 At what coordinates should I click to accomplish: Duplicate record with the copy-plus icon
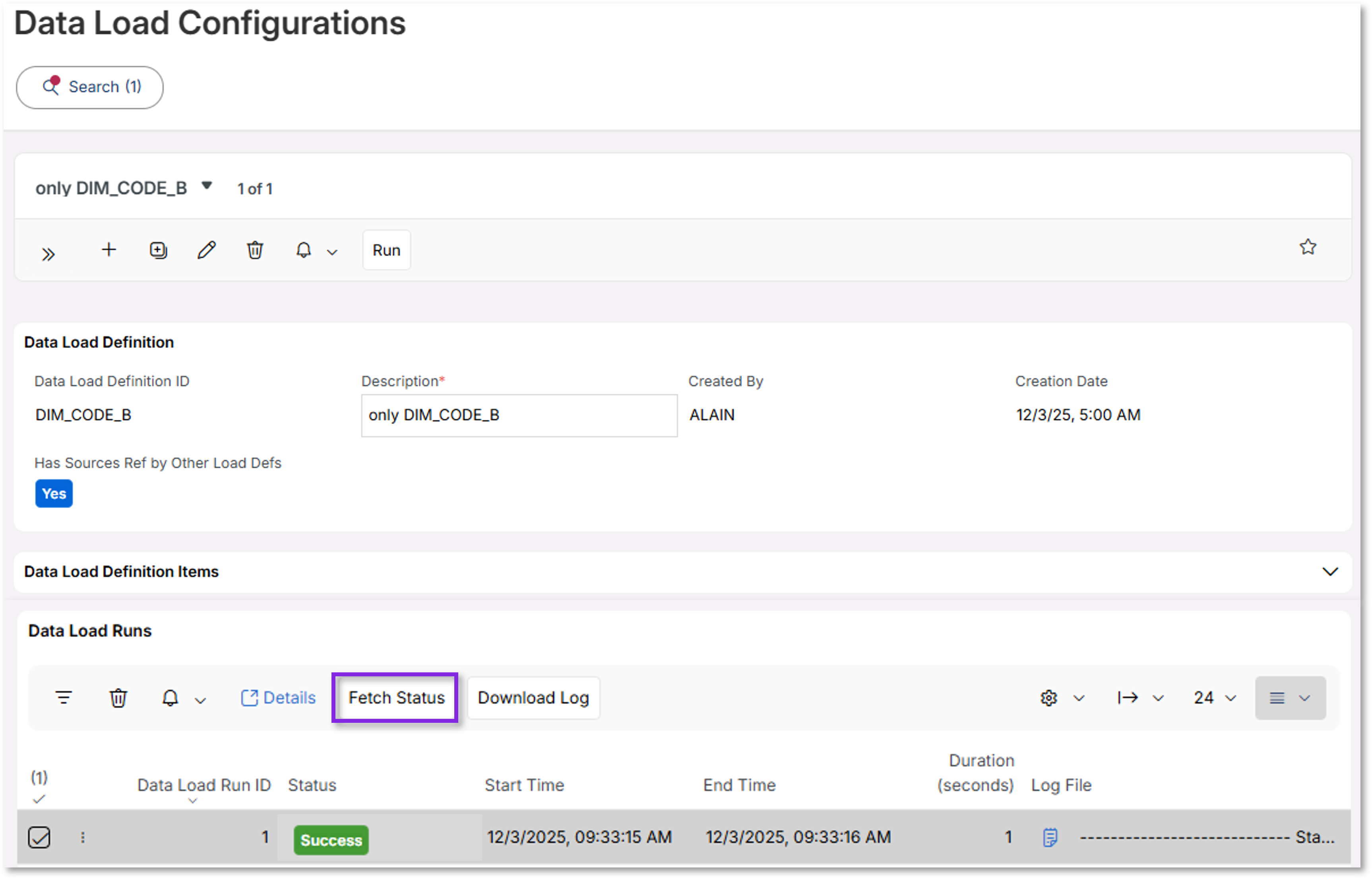[x=158, y=250]
